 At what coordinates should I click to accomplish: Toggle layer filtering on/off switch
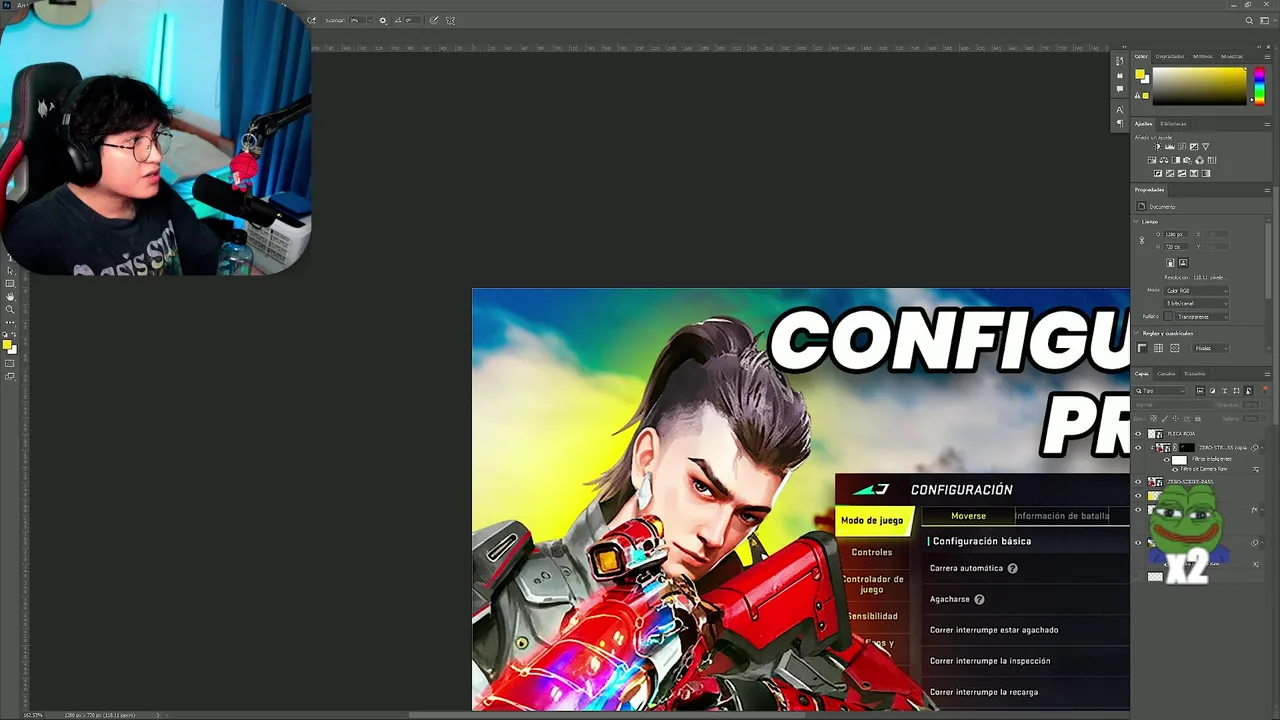(x=1265, y=389)
